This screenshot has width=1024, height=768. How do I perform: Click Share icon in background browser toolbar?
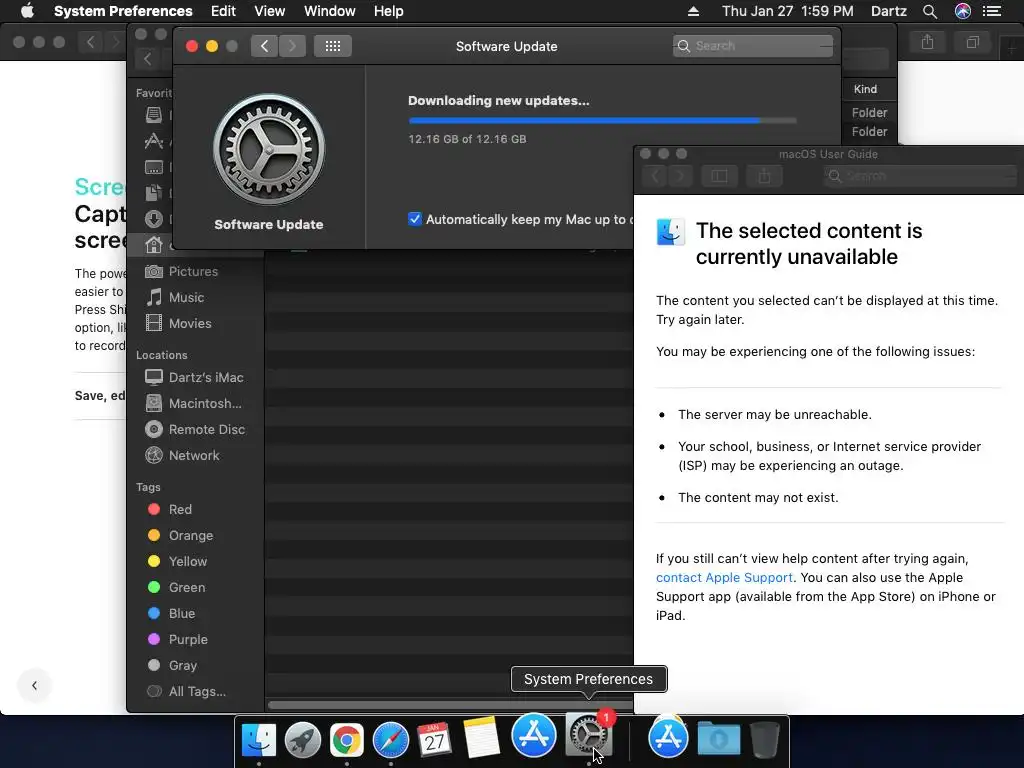[927, 42]
